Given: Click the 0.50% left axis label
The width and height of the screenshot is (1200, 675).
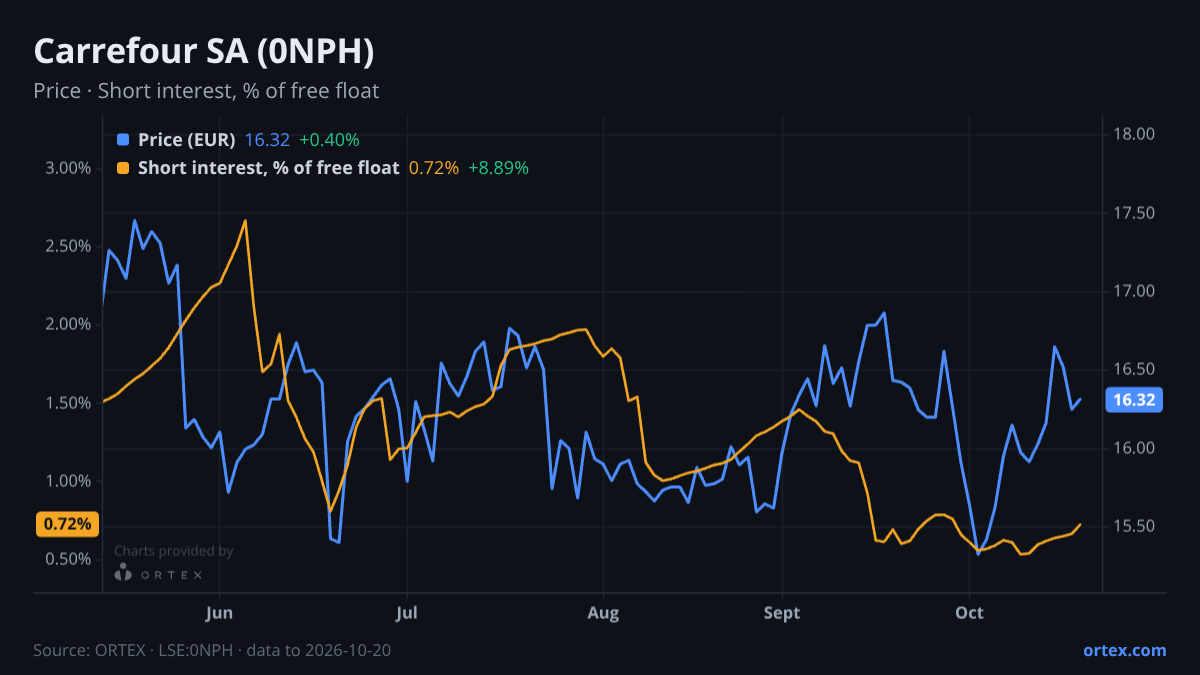Looking at the screenshot, I should 68,559.
